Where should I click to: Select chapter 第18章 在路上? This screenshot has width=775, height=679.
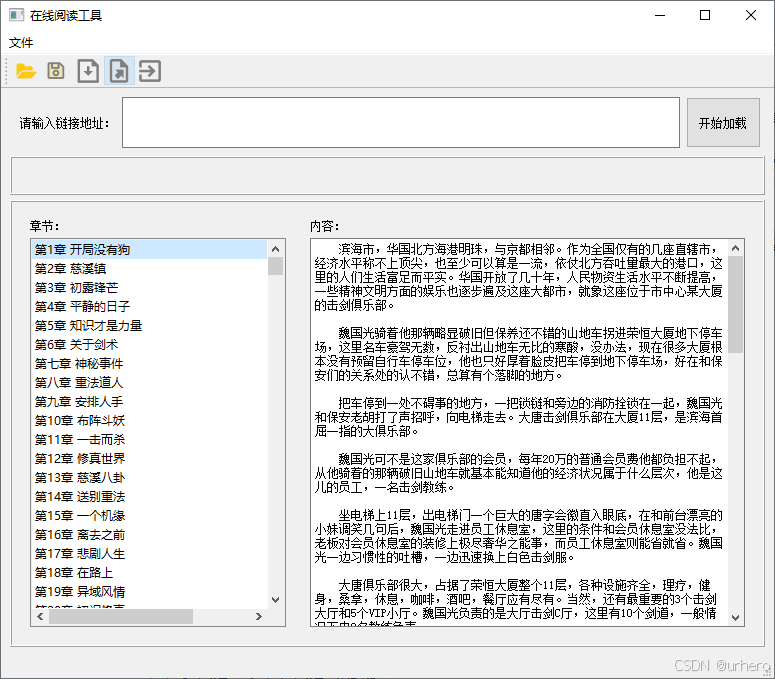coord(149,573)
